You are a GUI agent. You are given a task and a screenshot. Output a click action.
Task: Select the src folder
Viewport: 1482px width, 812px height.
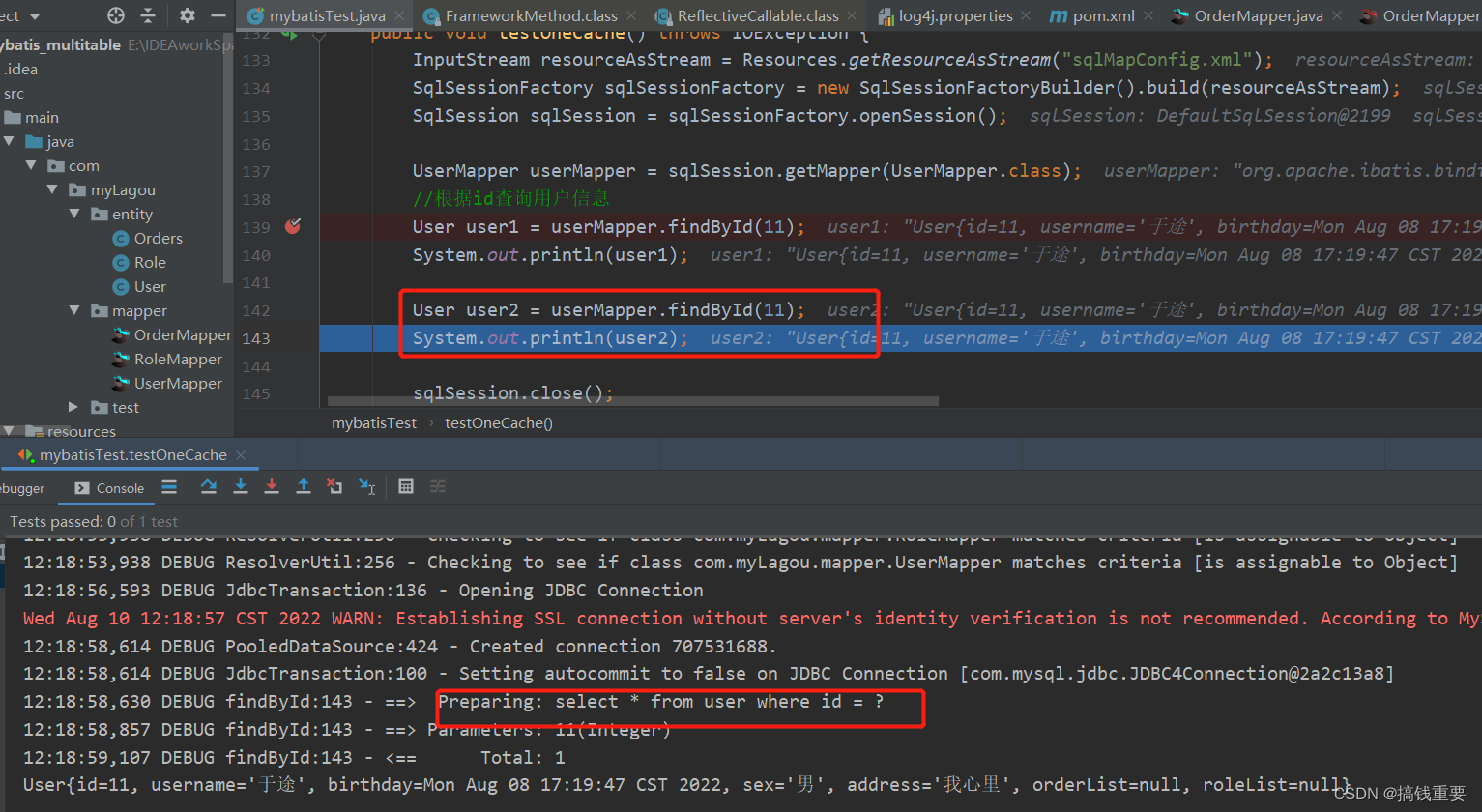tap(14, 93)
